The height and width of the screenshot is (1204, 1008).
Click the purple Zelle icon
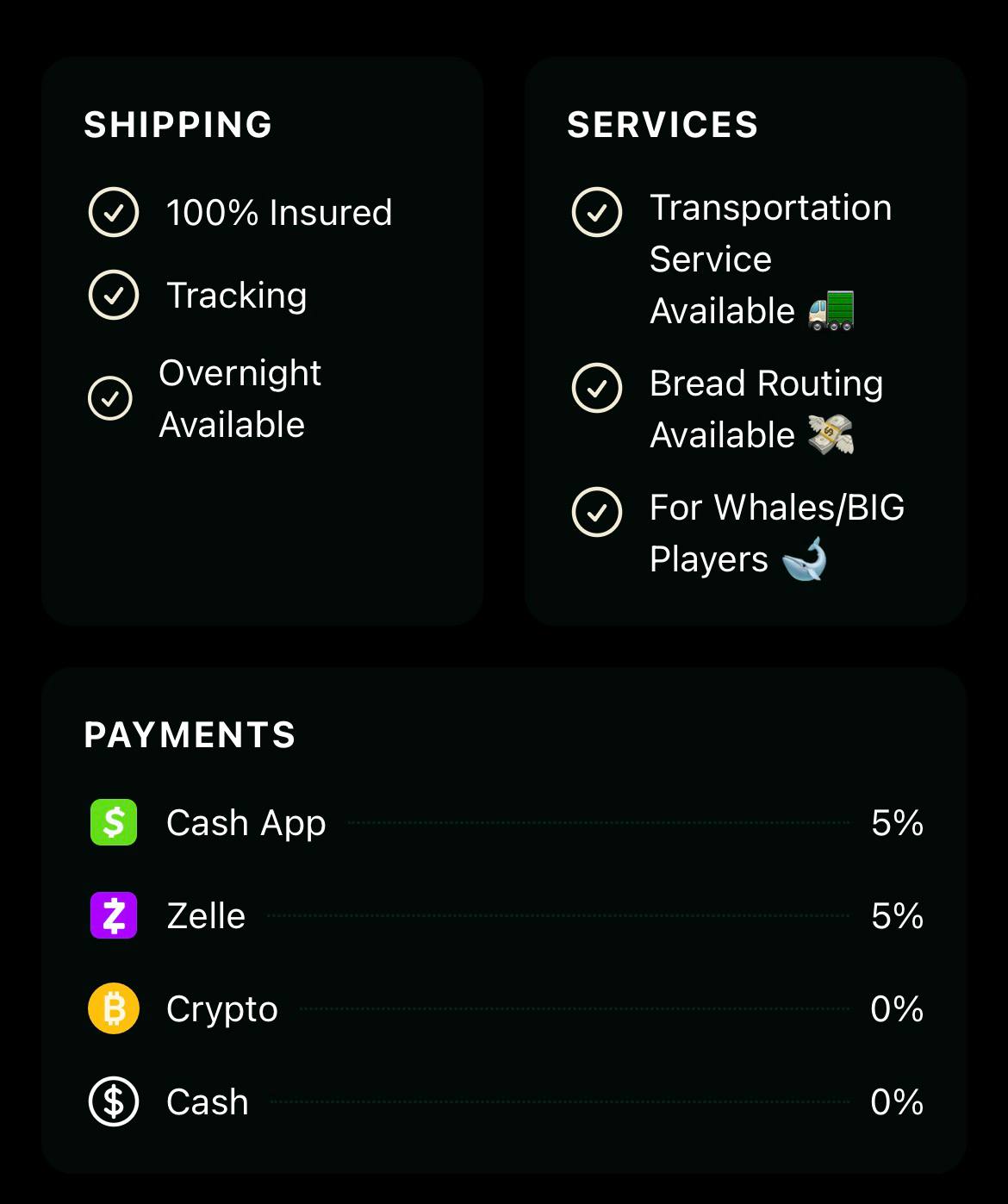[114, 915]
